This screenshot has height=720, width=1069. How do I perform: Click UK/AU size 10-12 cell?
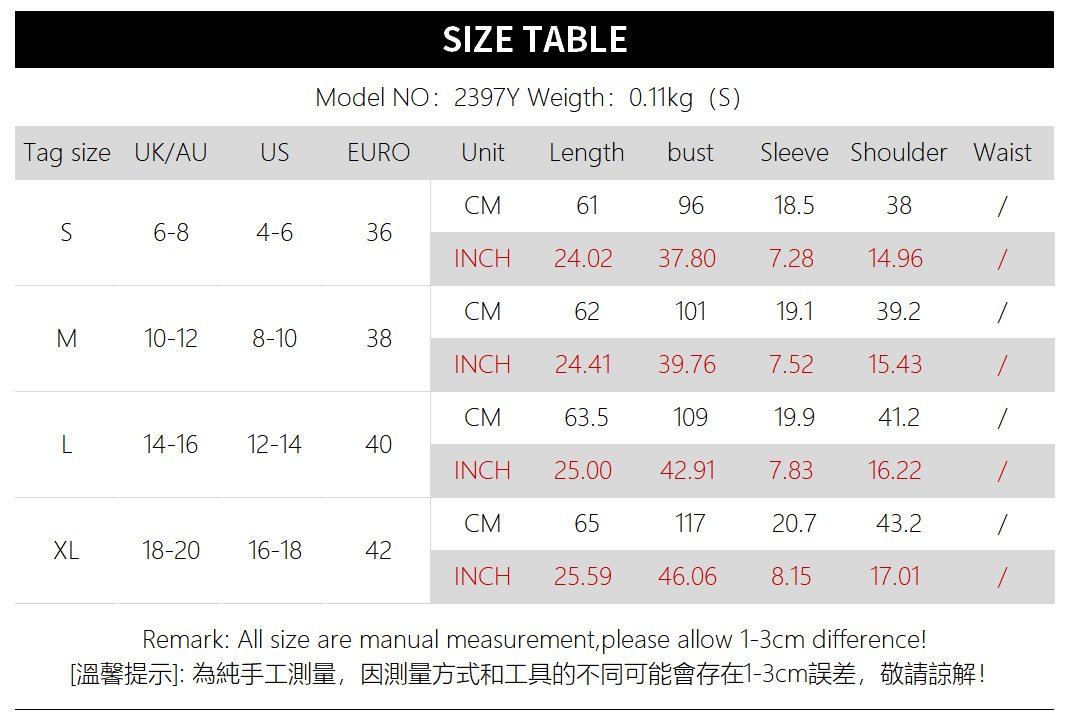pyautogui.click(x=170, y=338)
